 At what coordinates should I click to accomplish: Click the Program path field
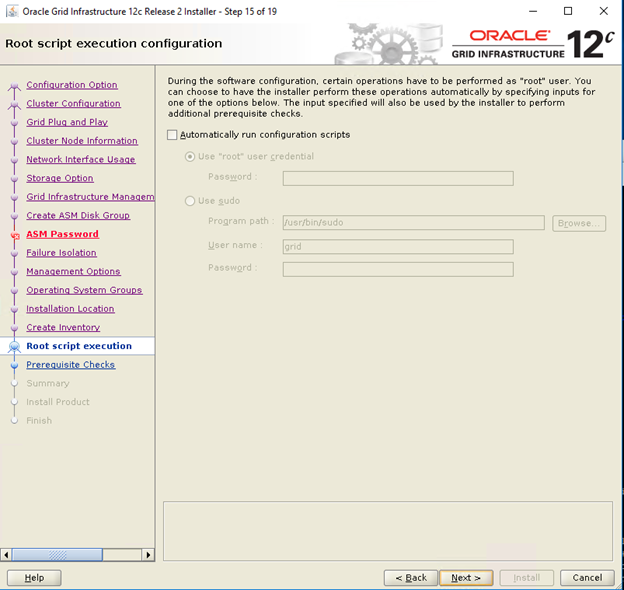click(x=413, y=222)
